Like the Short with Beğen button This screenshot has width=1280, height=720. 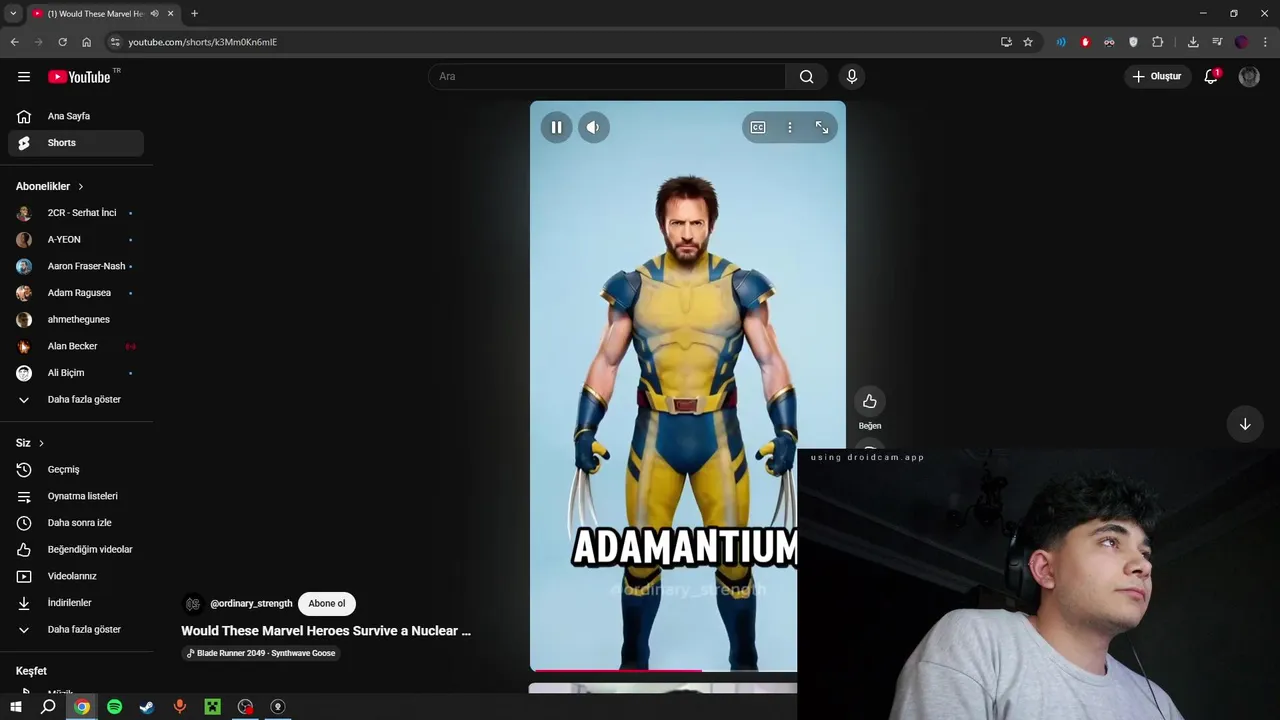(869, 401)
